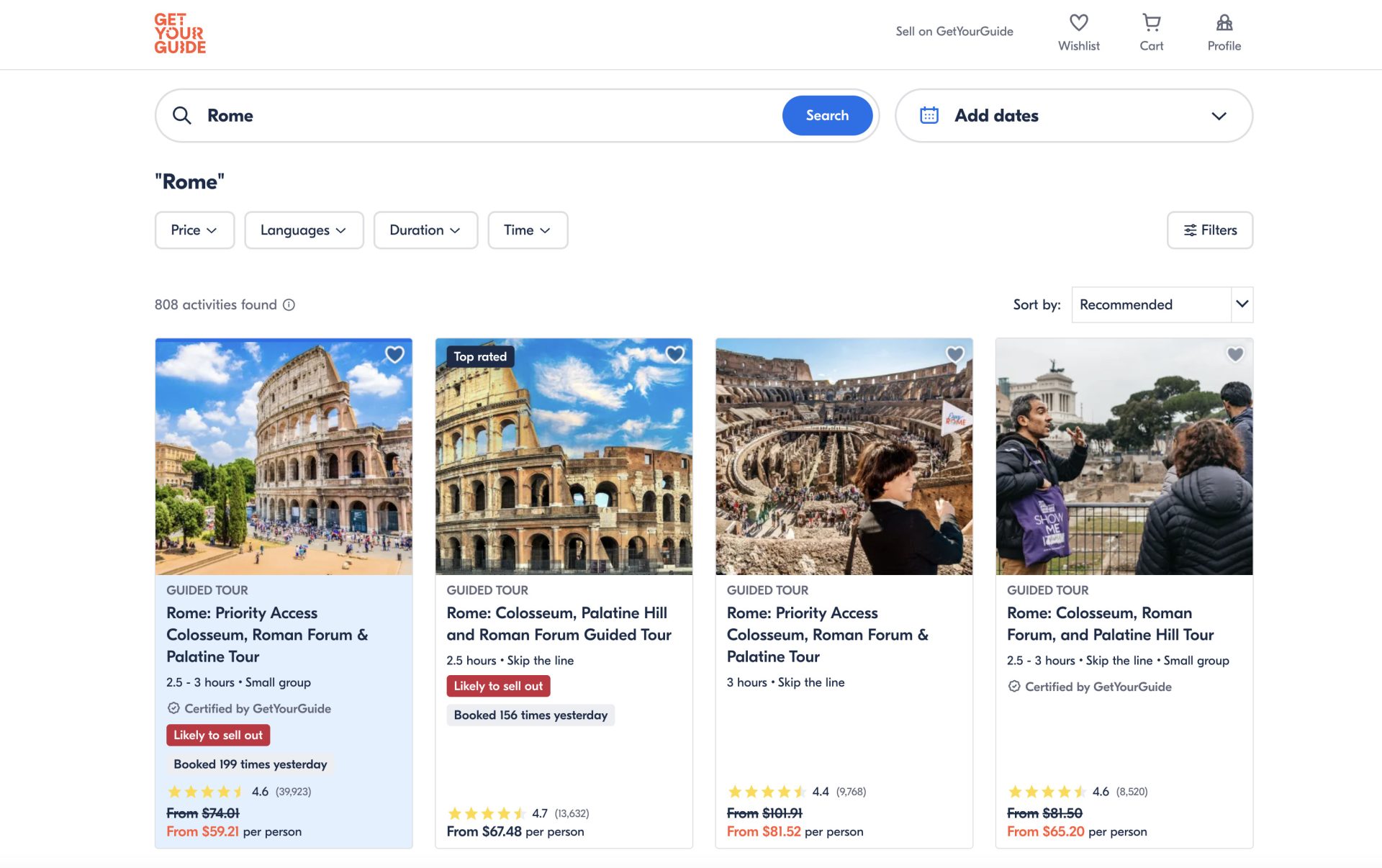Click the blue Search button

(x=827, y=115)
